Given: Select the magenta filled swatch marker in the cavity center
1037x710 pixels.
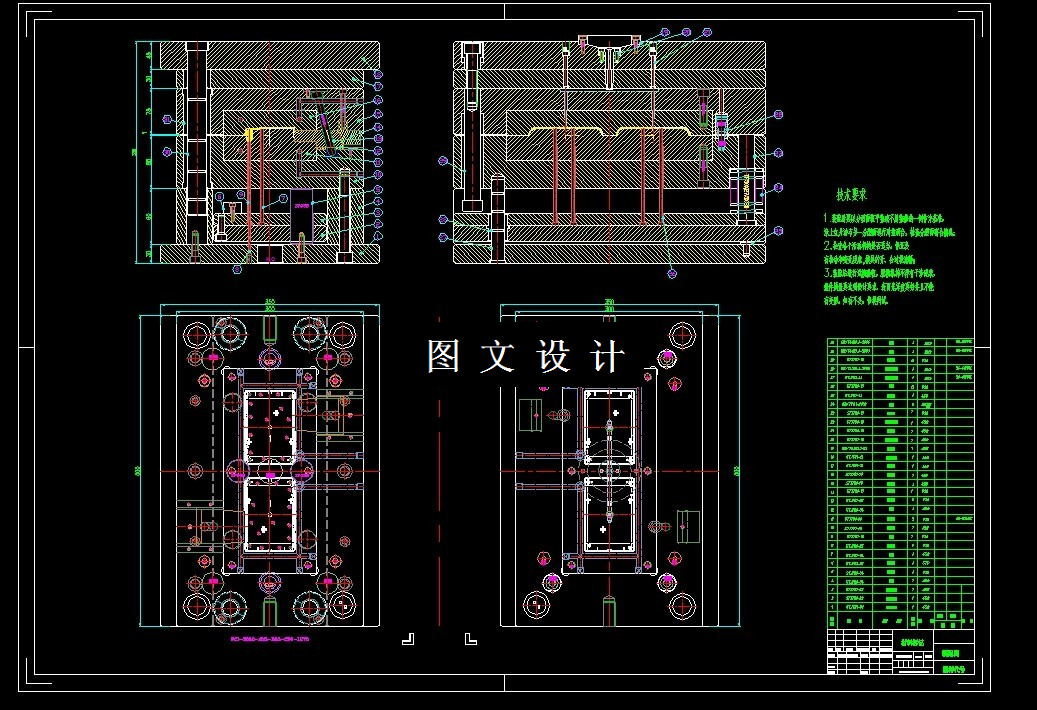Looking at the screenshot, I should pos(270,473).
